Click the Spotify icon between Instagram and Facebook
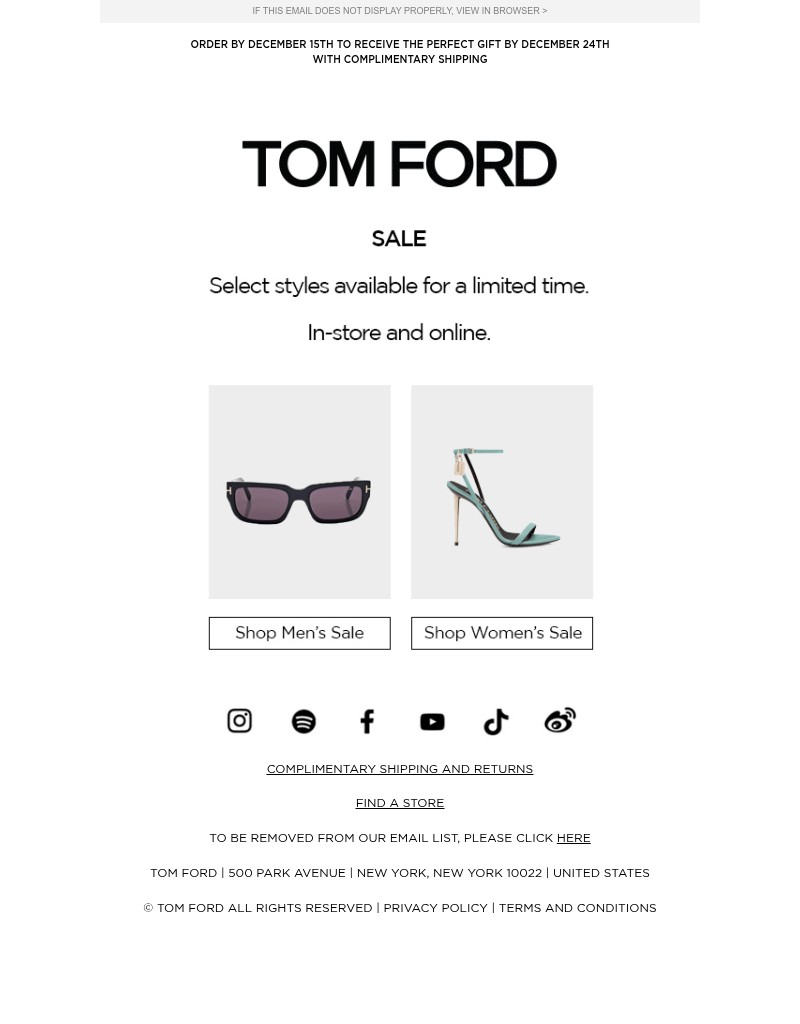The width and height of the screenshot is (800, 1024). coord(303,720)
